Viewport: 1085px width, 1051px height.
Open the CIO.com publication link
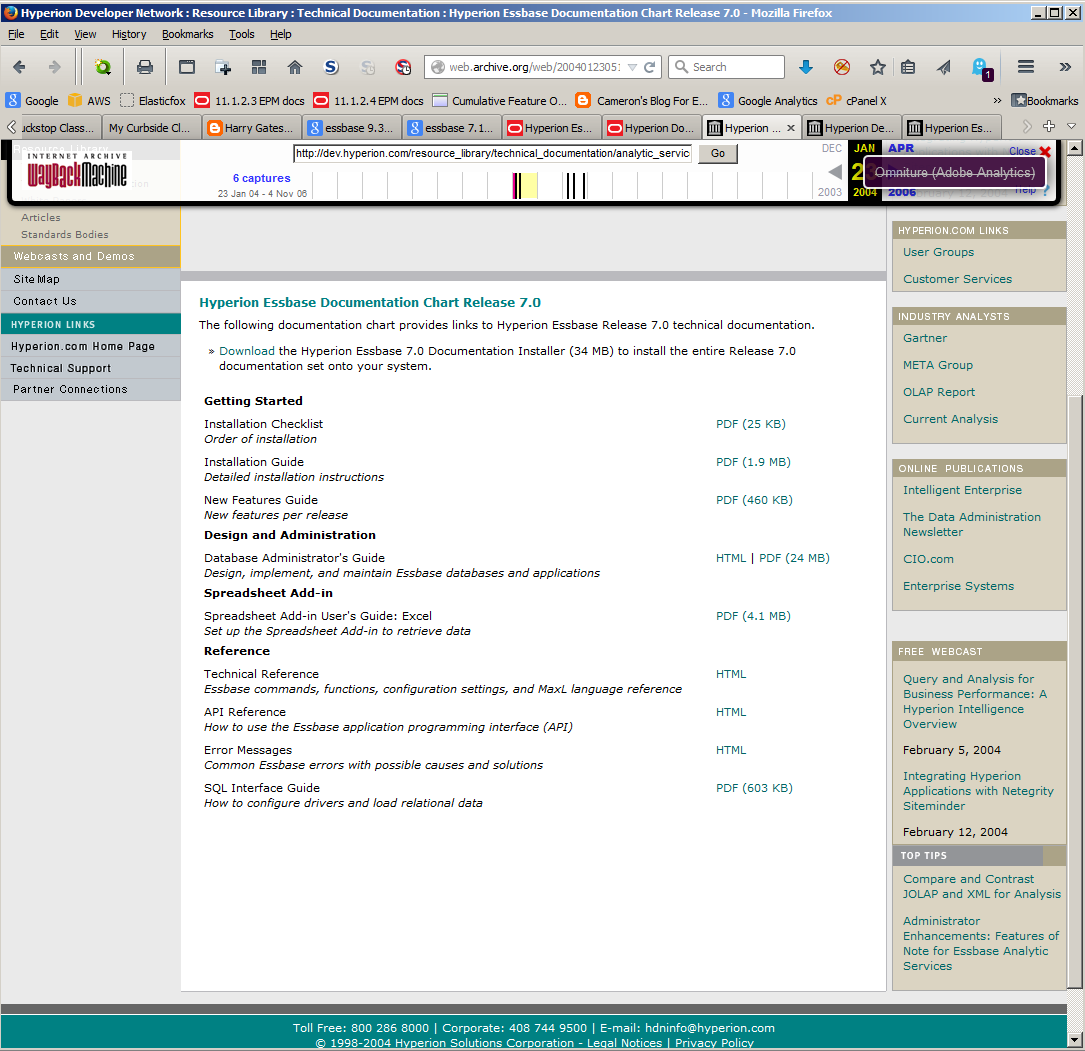928,558
